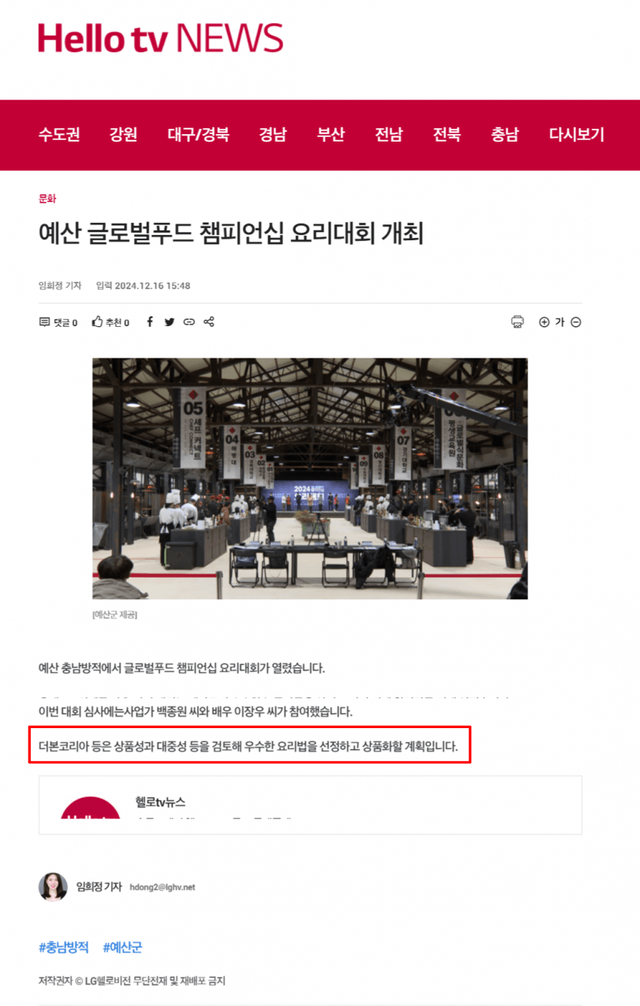Go to the Hello tv NEWS homepage logo
640x1006 pixels.
(x=160, y=38)
